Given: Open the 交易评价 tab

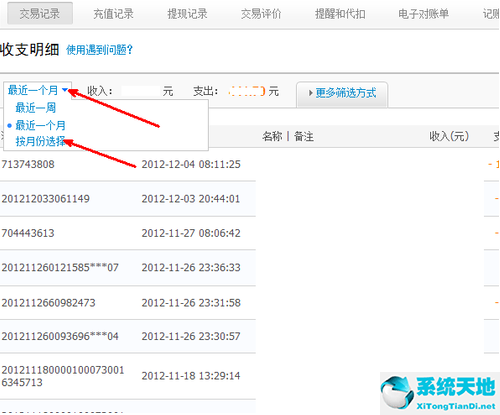Looking at the screenshot, I should [x=261, y=14].
